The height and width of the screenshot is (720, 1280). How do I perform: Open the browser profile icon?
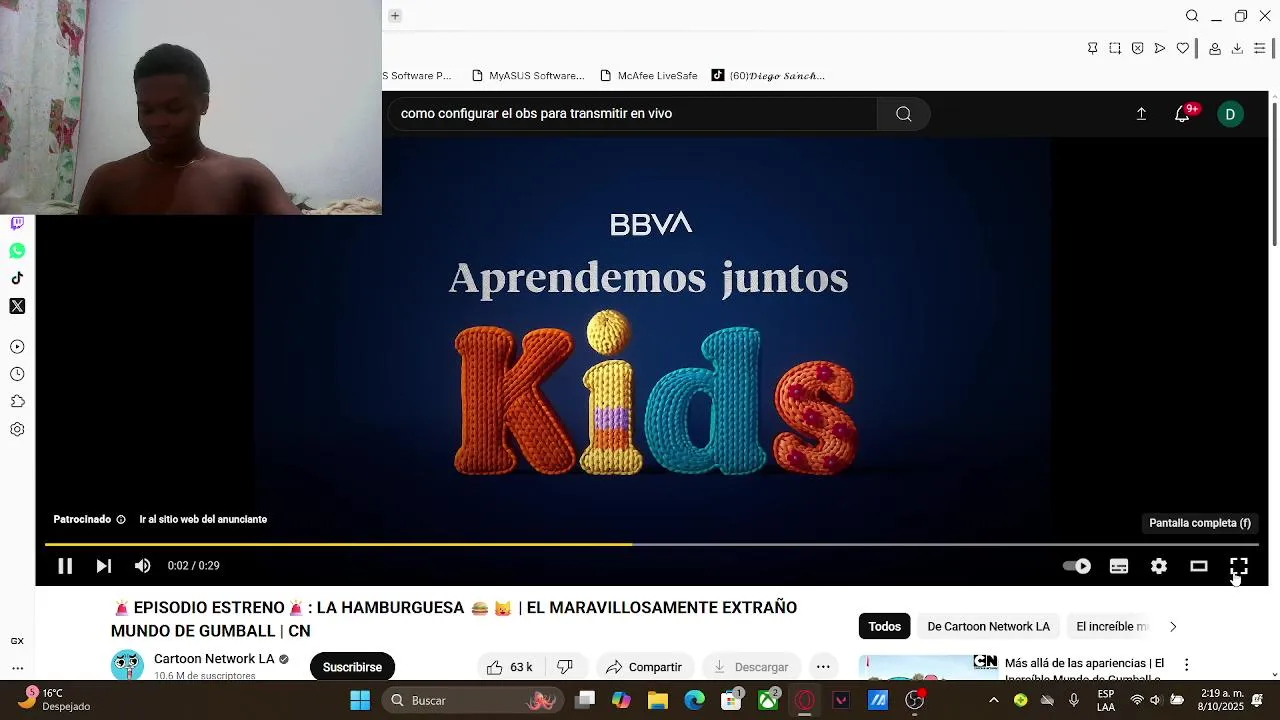click(1214, 48)
